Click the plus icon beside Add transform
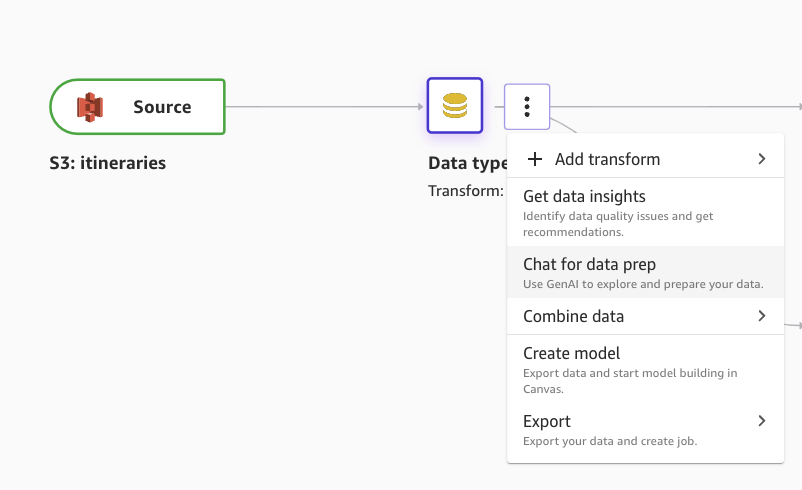The height and width of the screenshot is (490, 802). [535, 159]
